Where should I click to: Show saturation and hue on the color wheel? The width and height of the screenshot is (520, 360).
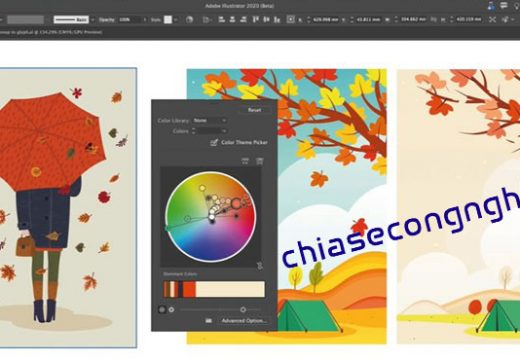[162, 310]
